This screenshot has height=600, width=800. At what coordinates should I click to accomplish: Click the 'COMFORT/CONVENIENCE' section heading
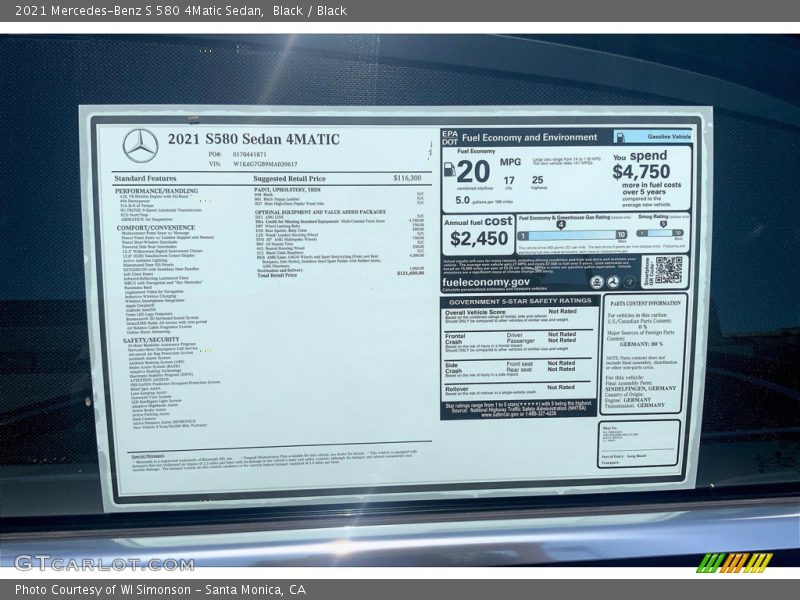coord(156,228)
